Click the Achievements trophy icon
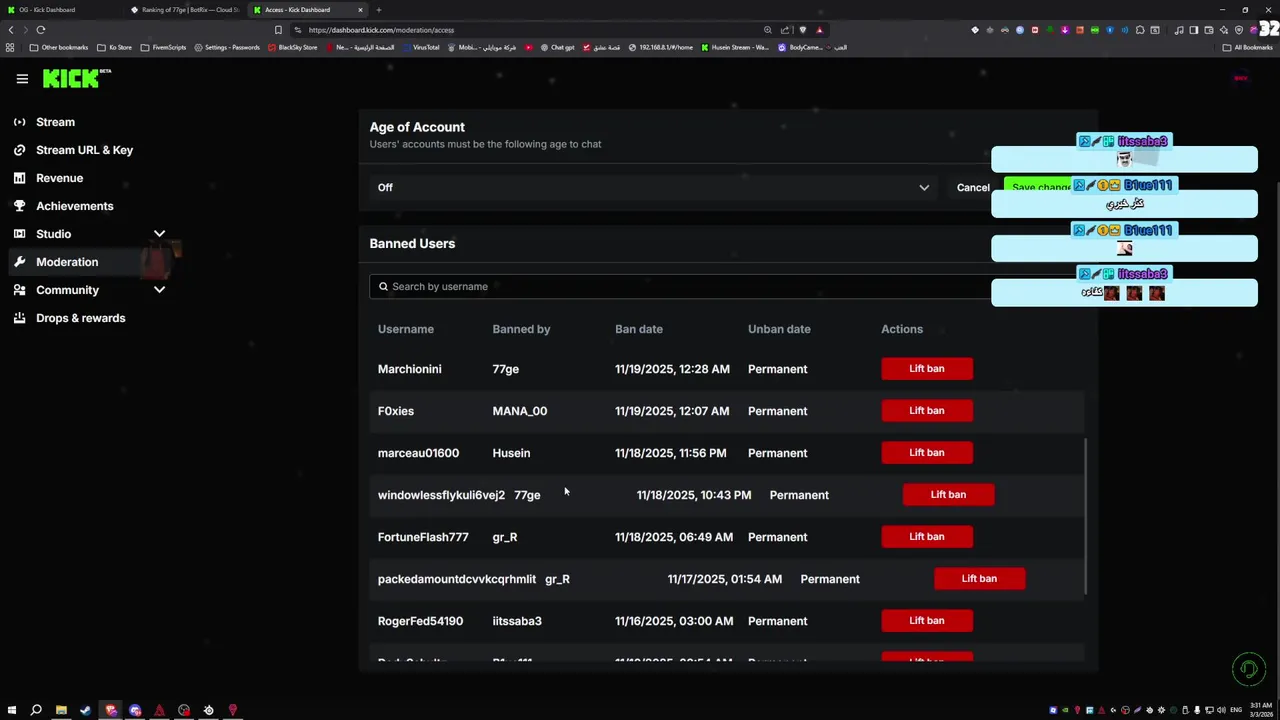The width and height of the screenshot is (1280, 720). point(19,206)
